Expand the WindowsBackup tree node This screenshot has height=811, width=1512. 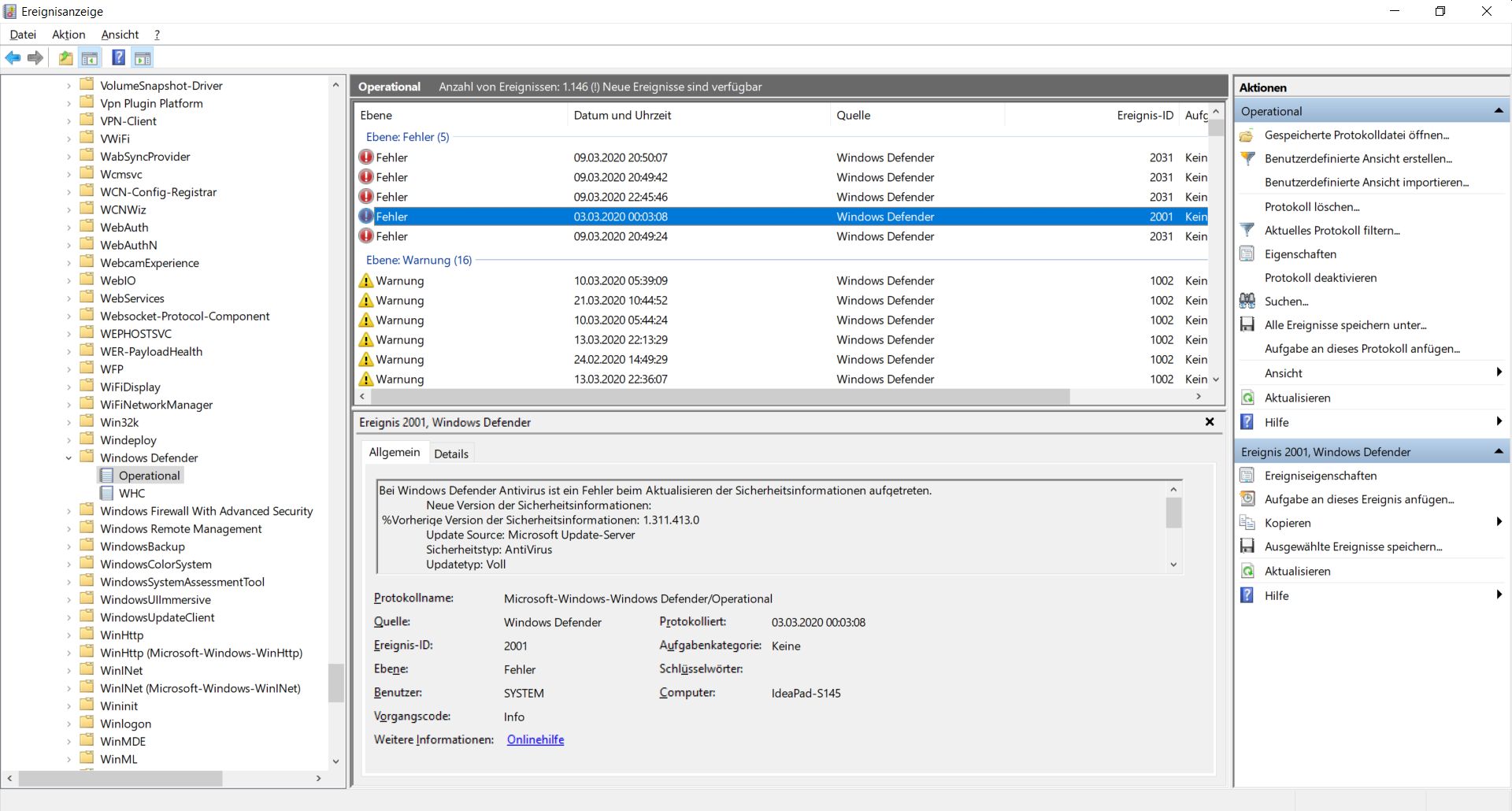click(69, 546)
